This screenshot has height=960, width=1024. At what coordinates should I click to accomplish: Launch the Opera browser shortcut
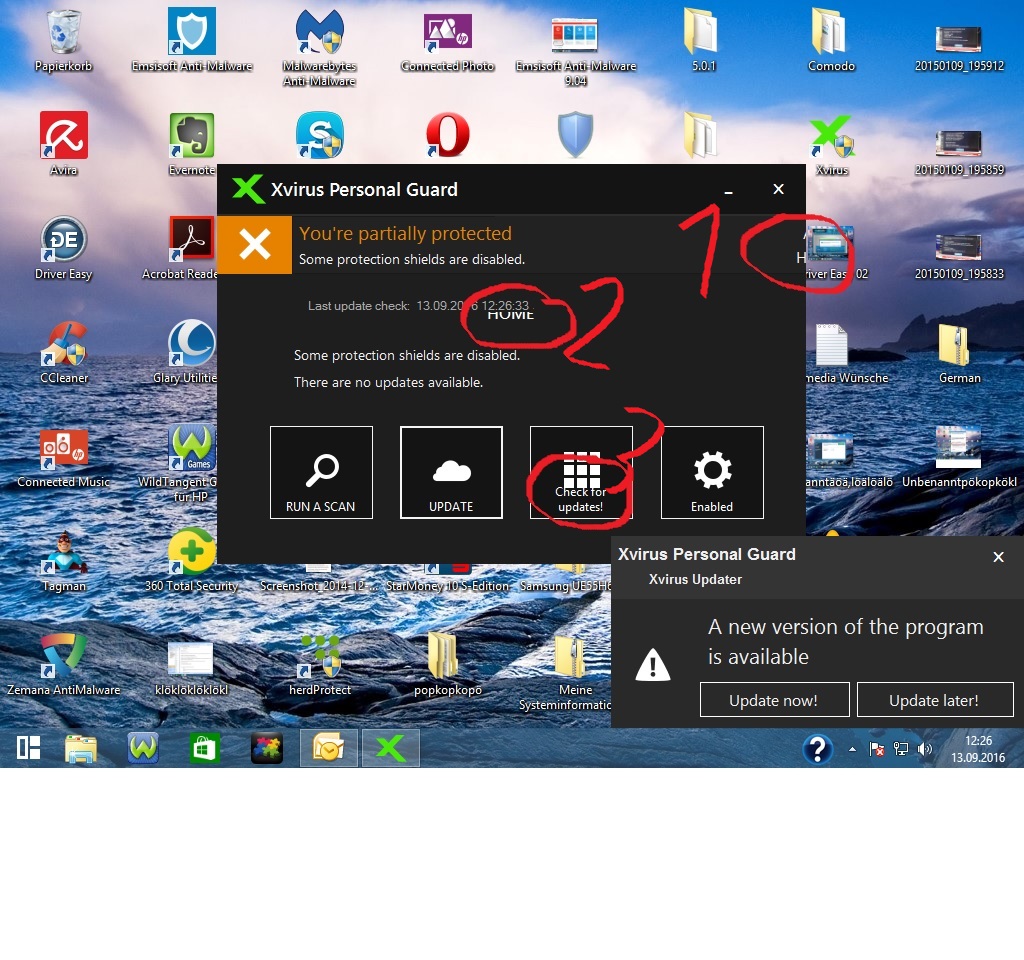[447, 135]
